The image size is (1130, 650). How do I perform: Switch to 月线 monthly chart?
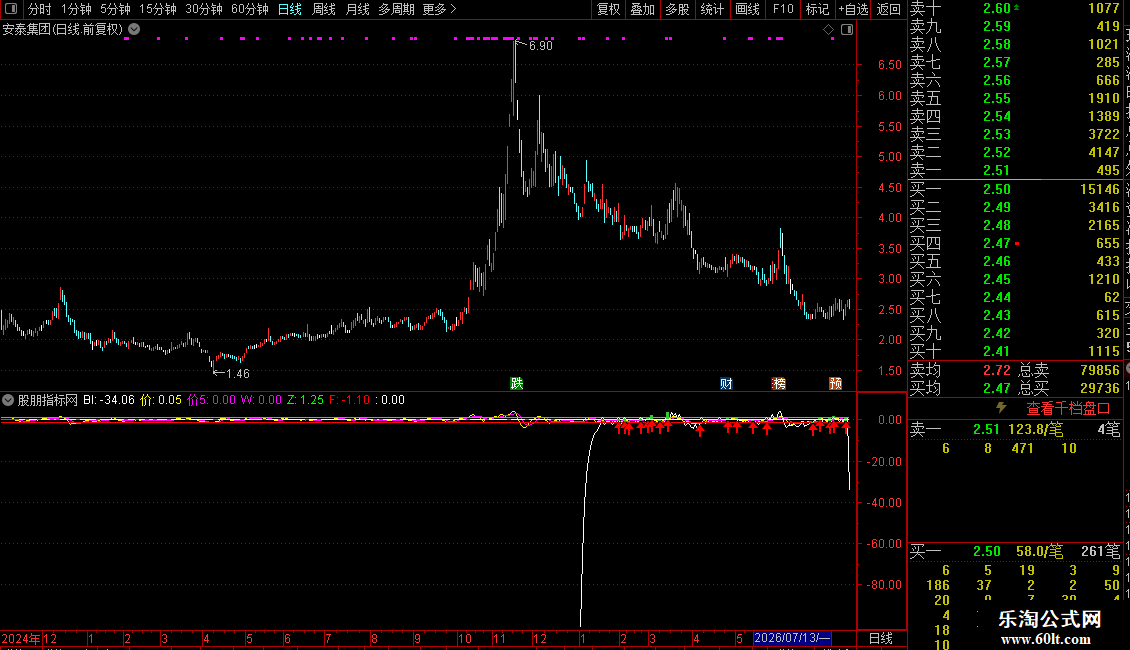pyautogui.click(x=357, y=9)
